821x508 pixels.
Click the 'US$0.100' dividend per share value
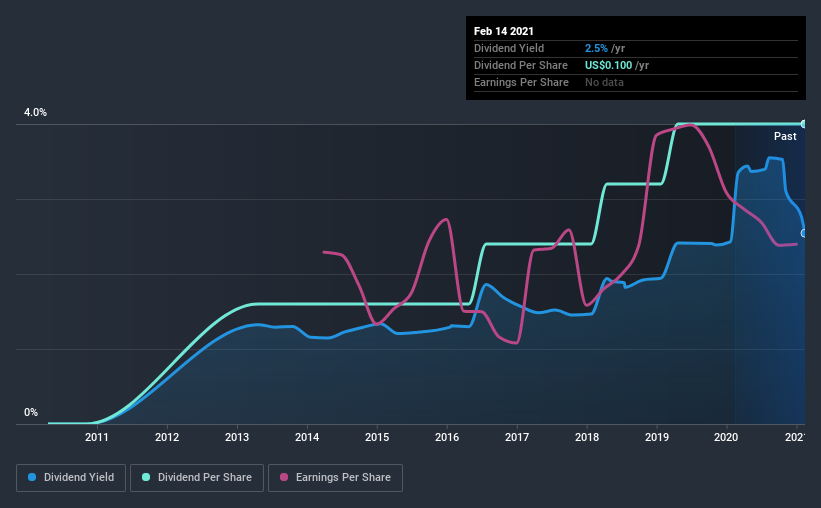[x=608, y=65]
